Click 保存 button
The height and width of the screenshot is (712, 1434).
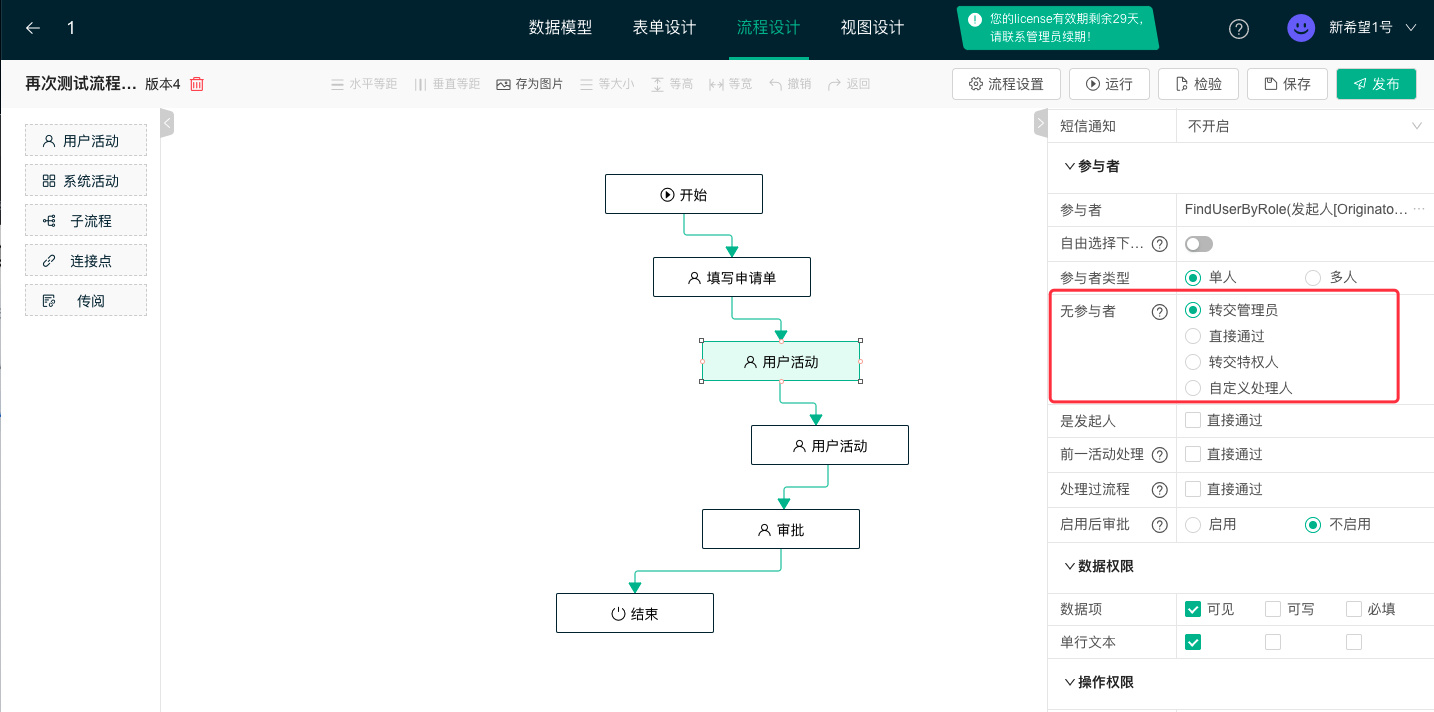(1287, 84)
